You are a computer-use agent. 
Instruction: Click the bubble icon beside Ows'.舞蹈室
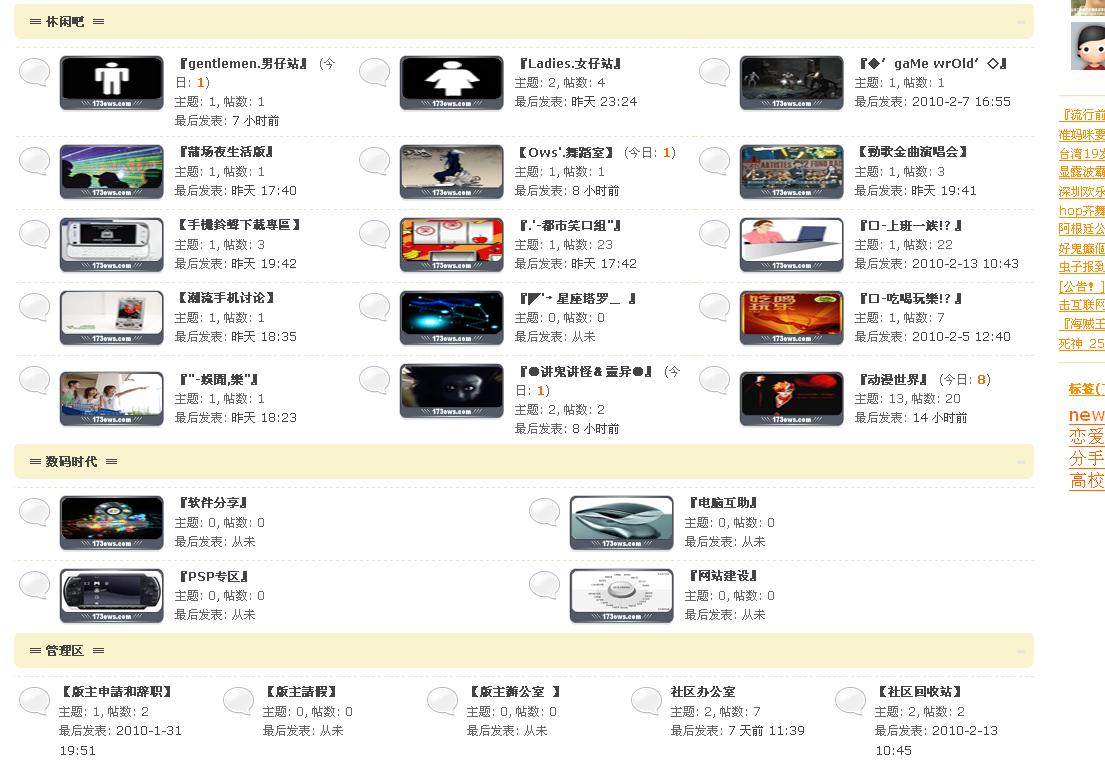pyautogui.click(x=375, y=161)
